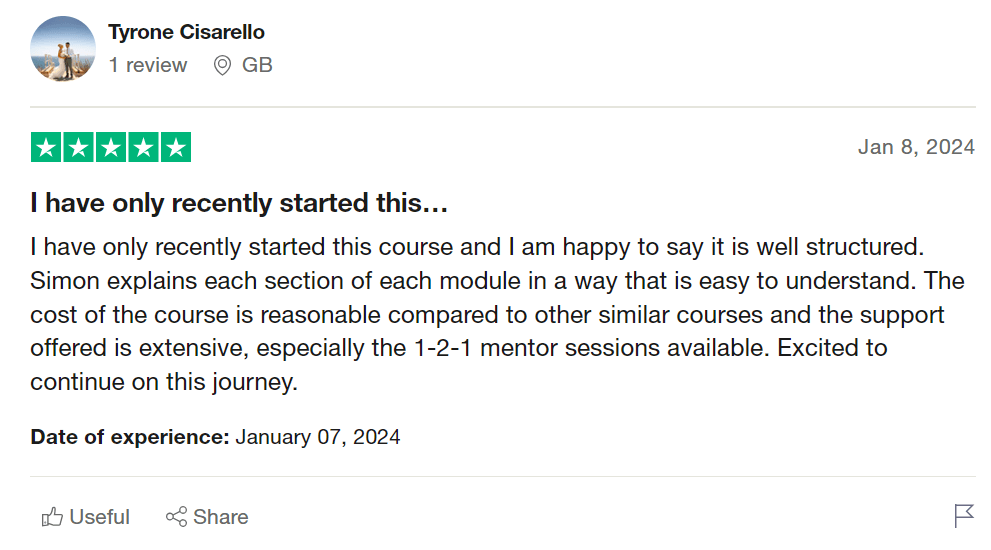The image size is (991, 550).
Task: Flag this review with the flag icon
Action: [x=964, y=516]
